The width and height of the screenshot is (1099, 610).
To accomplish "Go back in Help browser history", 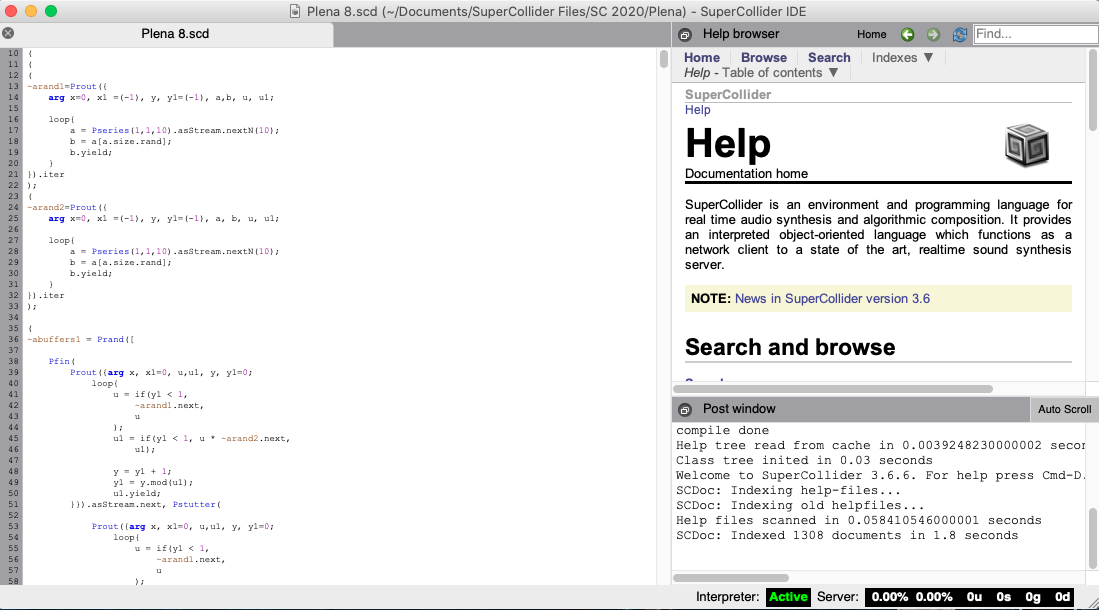I will tap(907, 34).
